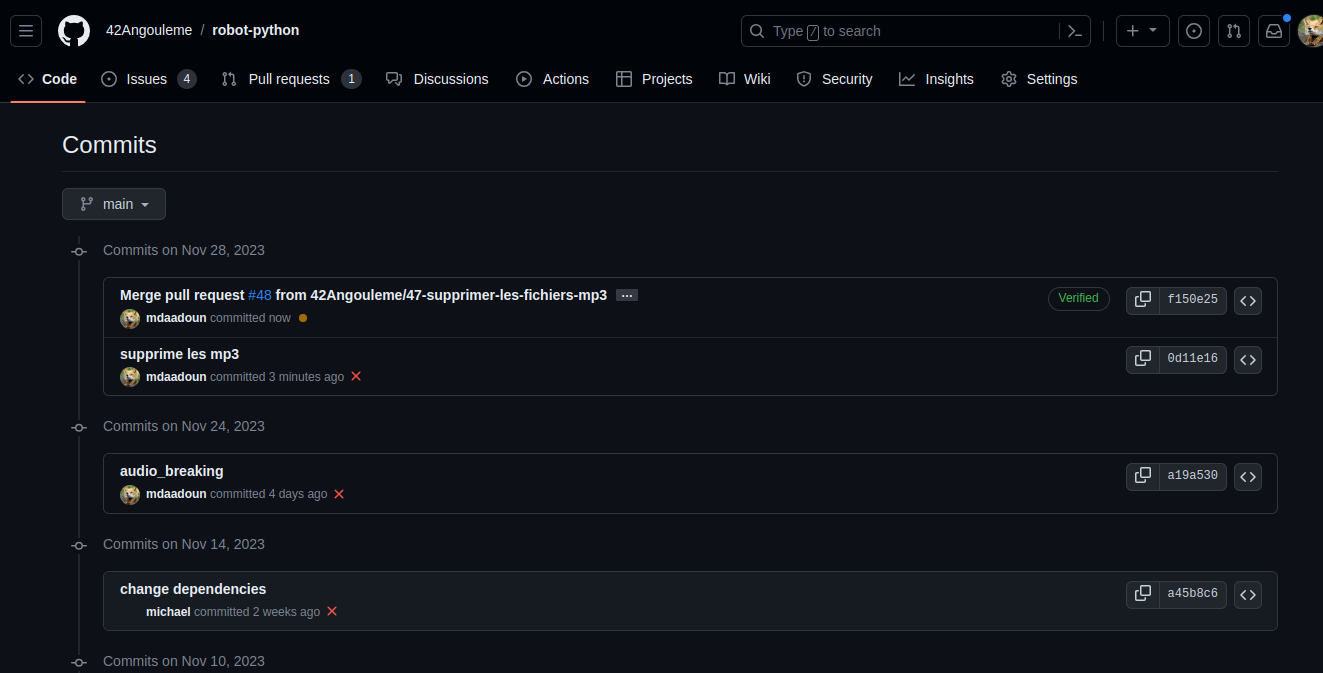Open the Discussions tab
The image size is (1323, 673).
coord(437,79)
